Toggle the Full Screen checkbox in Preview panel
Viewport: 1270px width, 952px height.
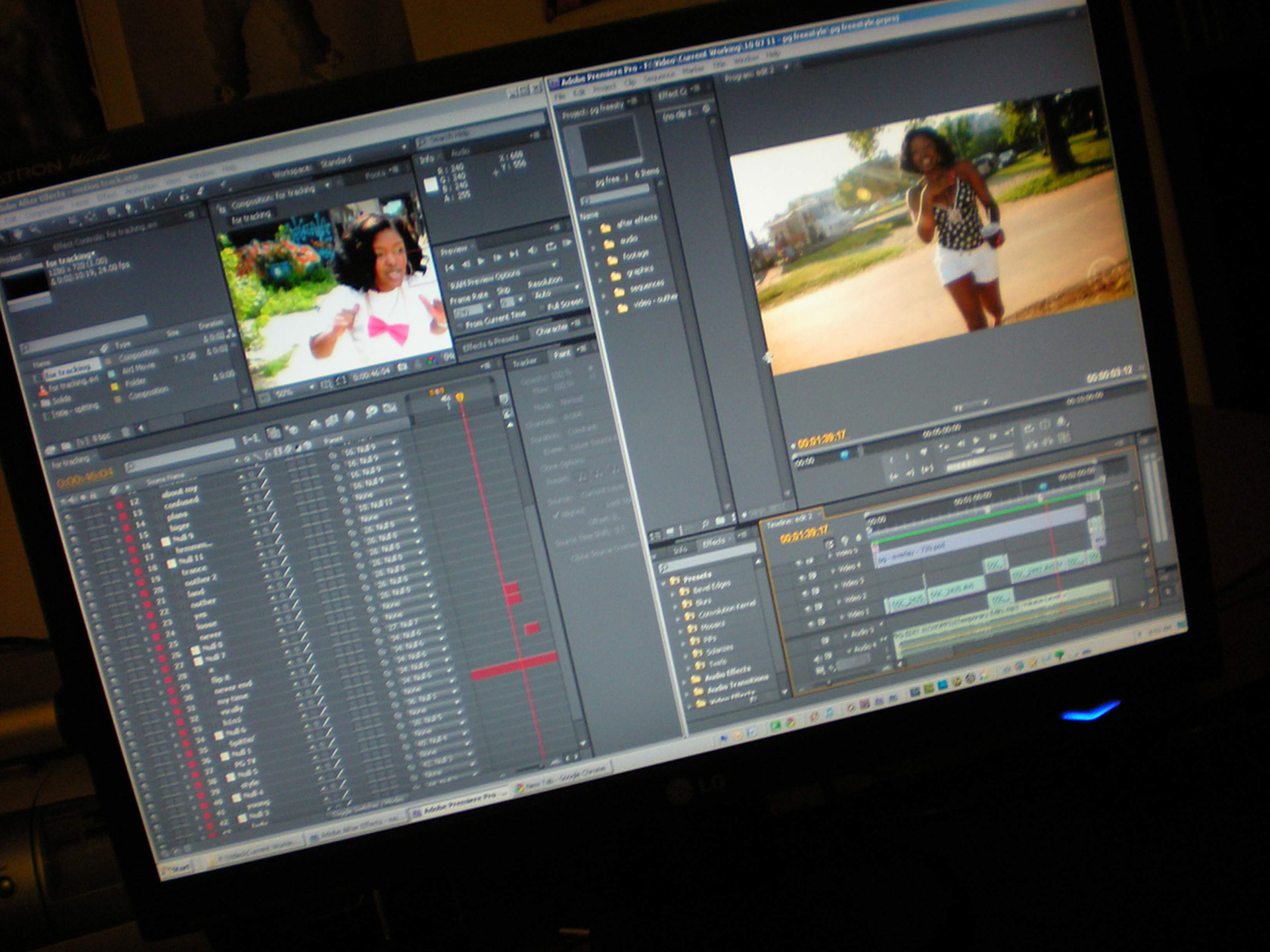click(543, 309)
